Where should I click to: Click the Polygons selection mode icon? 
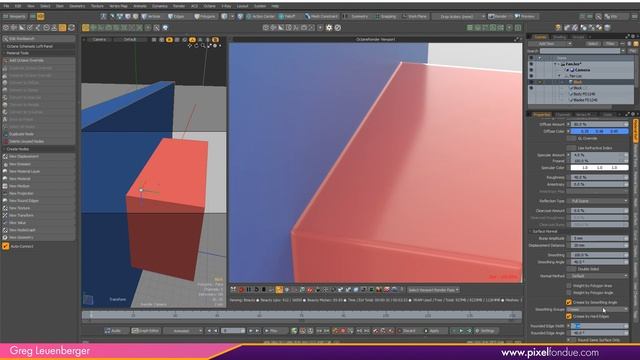click(197, 17)
